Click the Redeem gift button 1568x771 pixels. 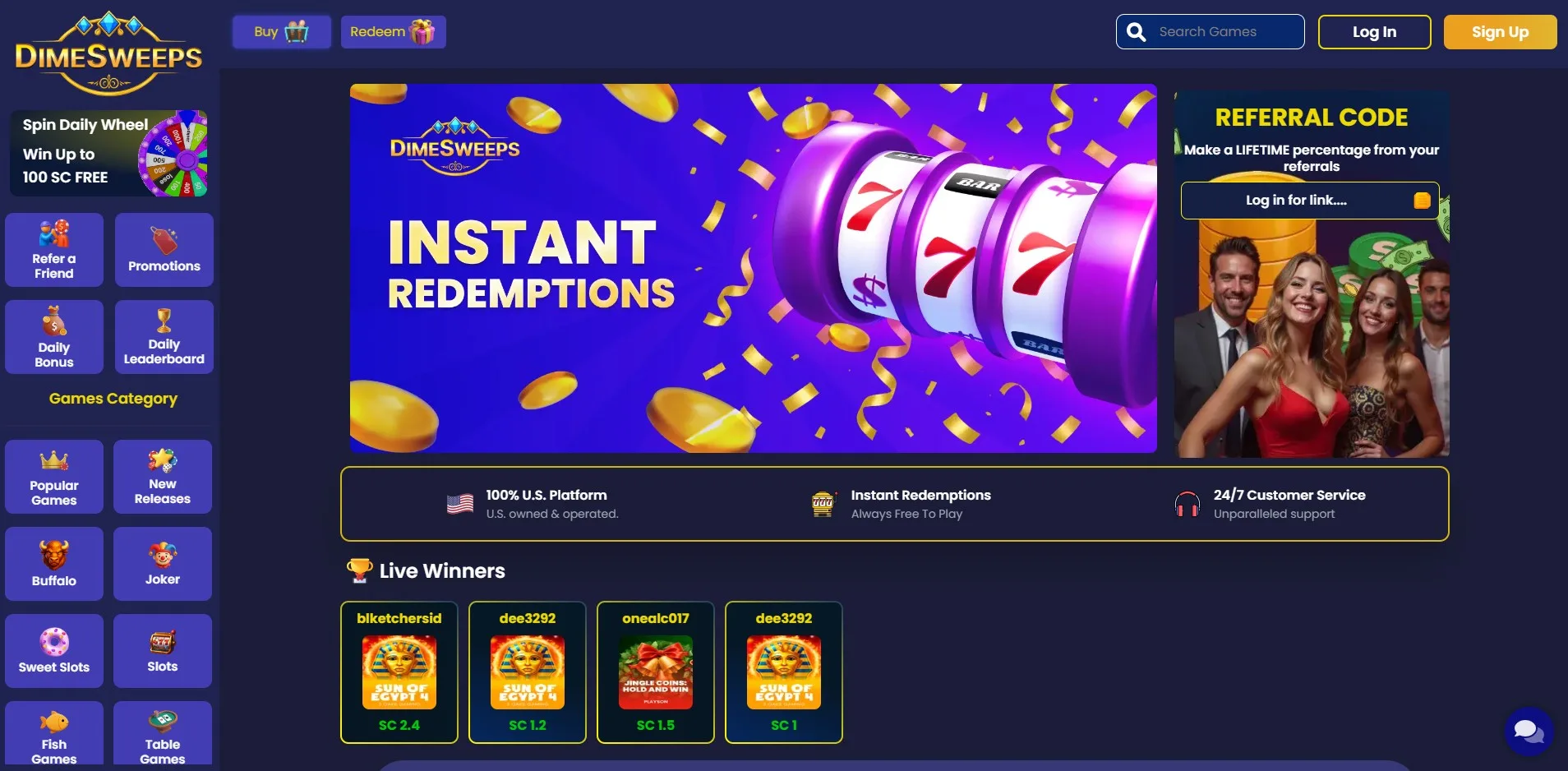394,32
